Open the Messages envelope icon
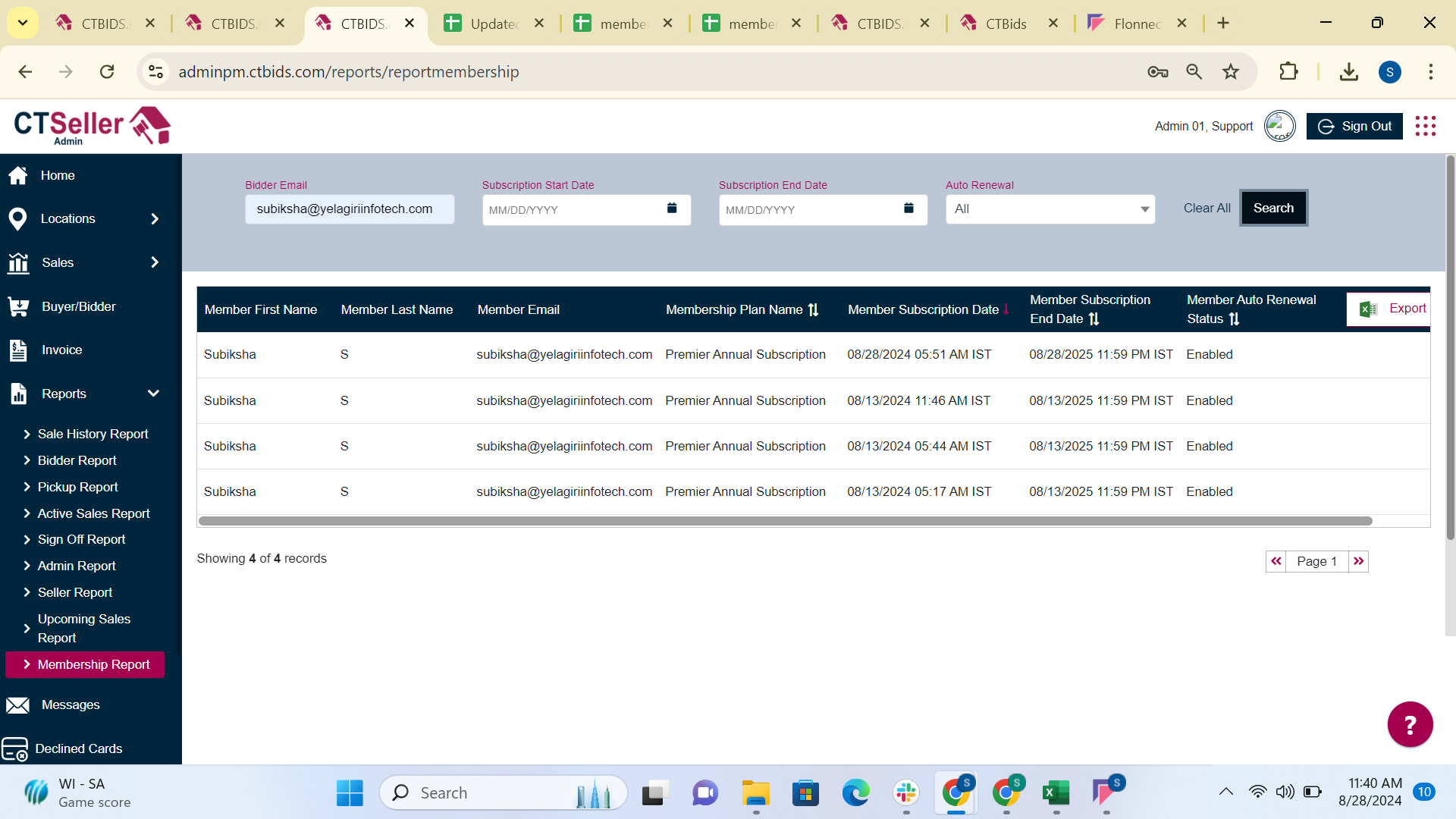 18,705
